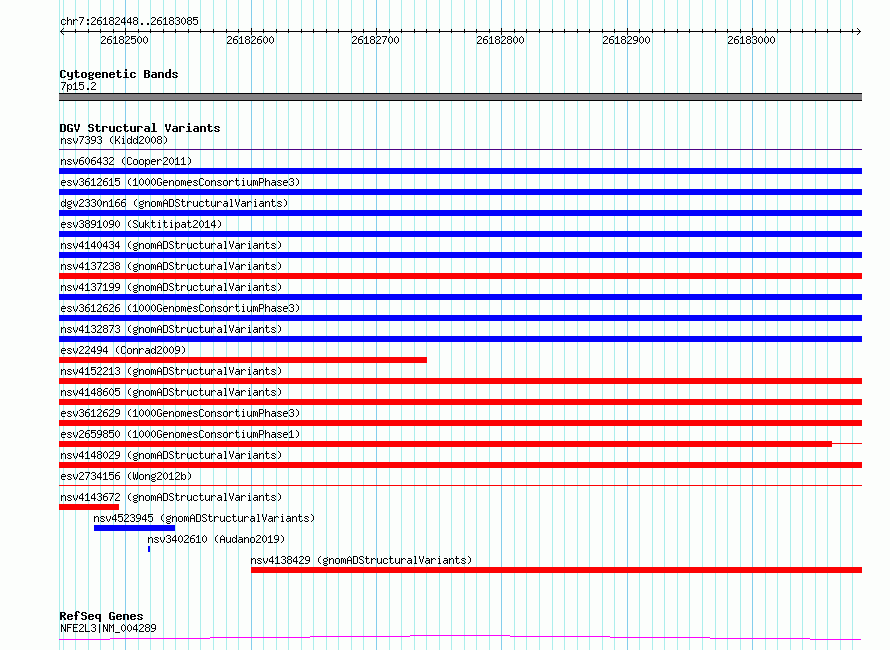Click the blue bar under esv3891090
This screenshot has height=650, width=890.
[460, 234]
